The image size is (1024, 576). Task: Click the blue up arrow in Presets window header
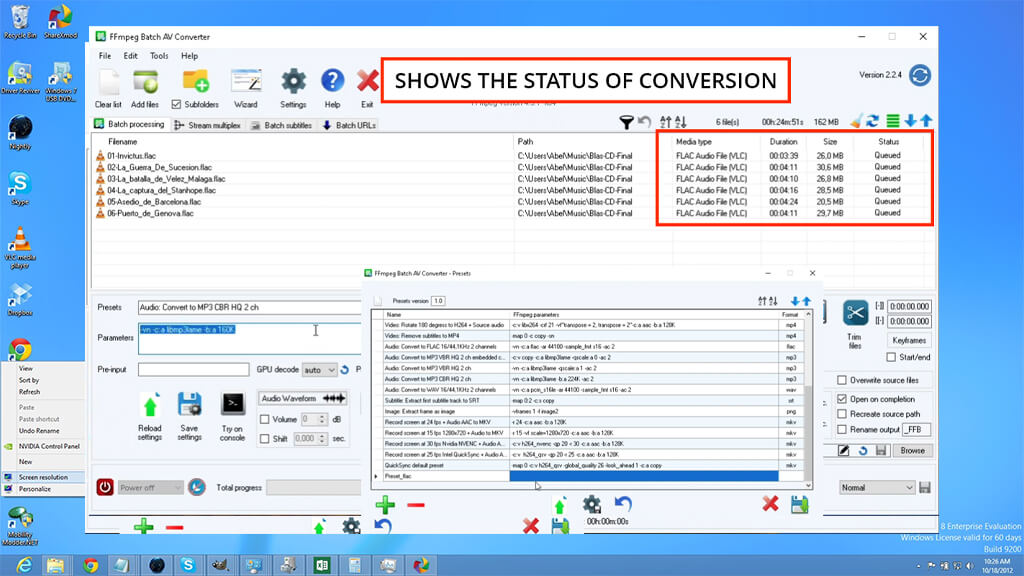pyautogui.click(x=807, y=301)
